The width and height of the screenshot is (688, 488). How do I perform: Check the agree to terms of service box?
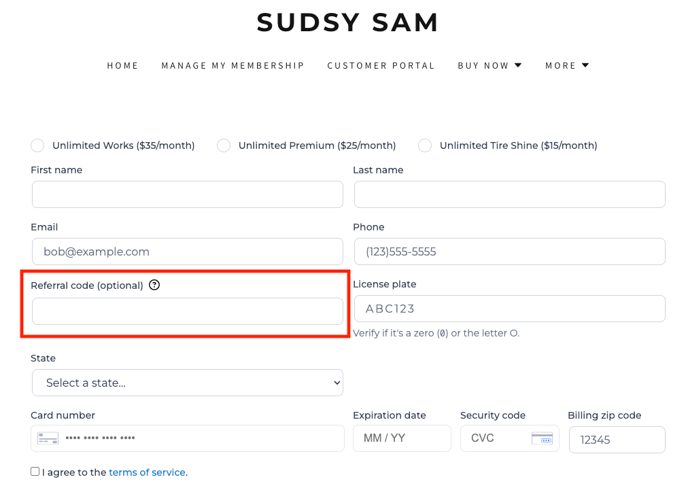35,471
